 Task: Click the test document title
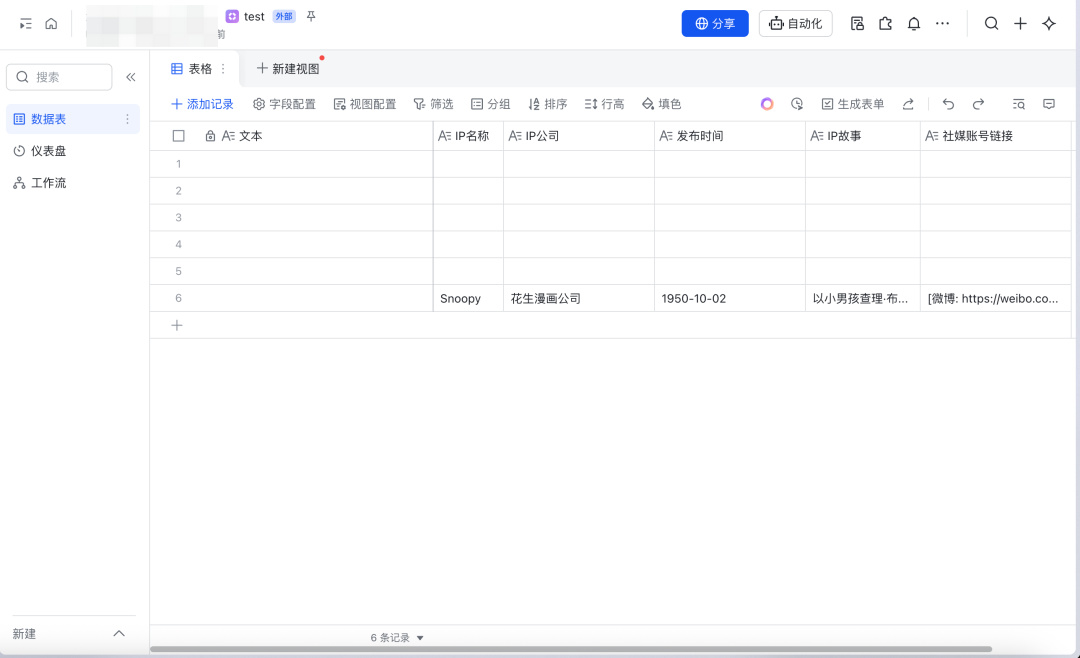254,17
